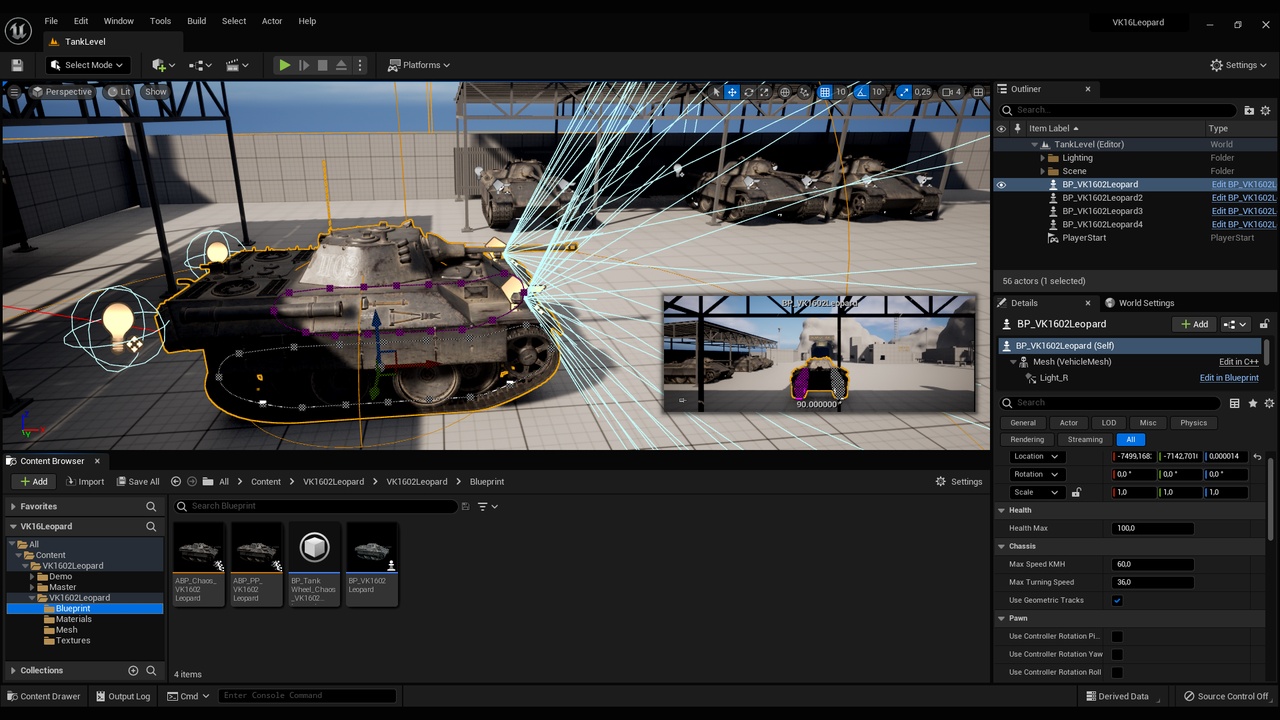Screen dimensions: 1280x720
Task: Toggle the Scale ratio lock icon
Action: coord(1076,492)
